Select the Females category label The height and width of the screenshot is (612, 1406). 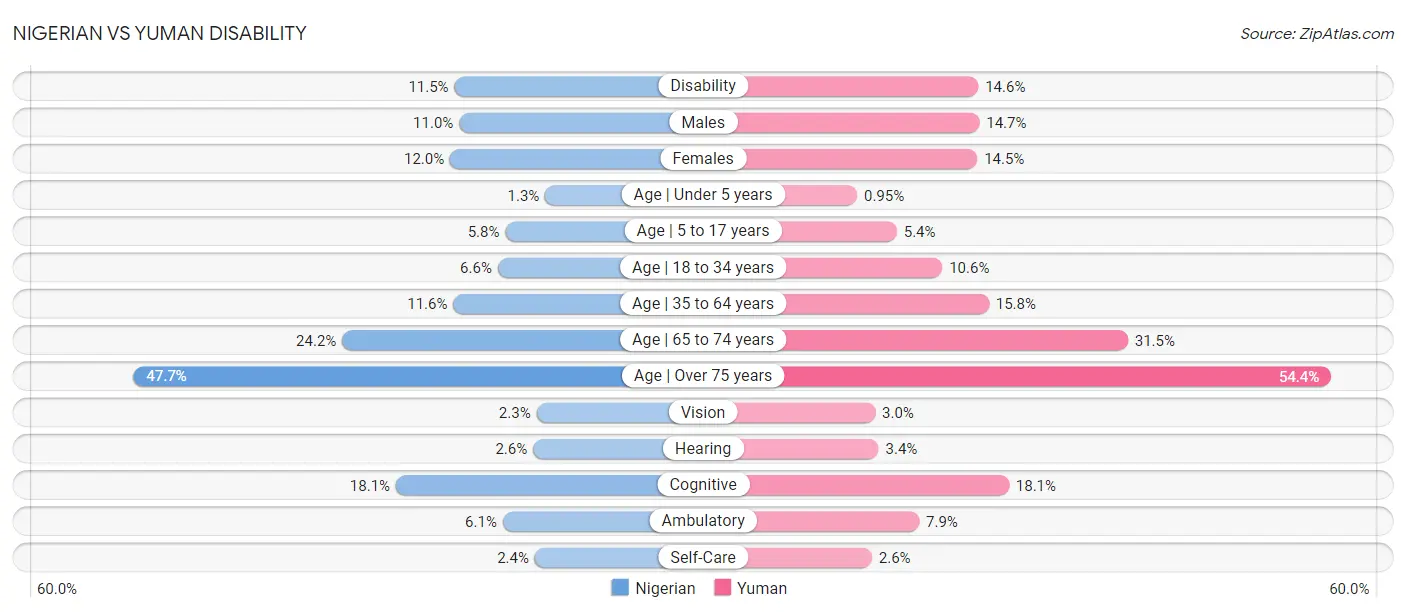(703, 158)
